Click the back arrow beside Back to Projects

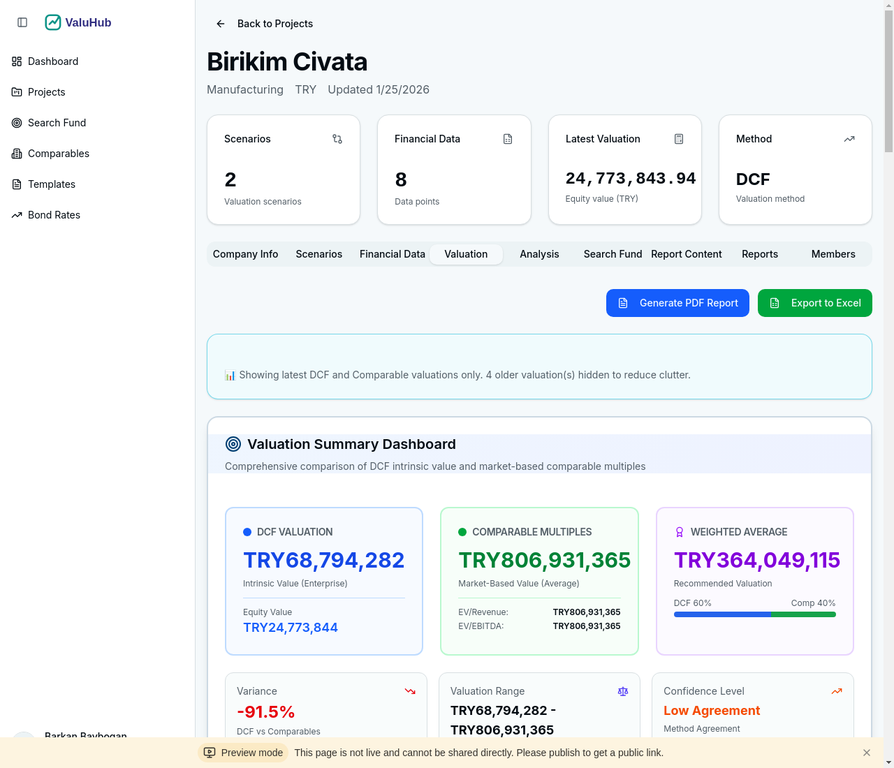click(x=220, y=23)
